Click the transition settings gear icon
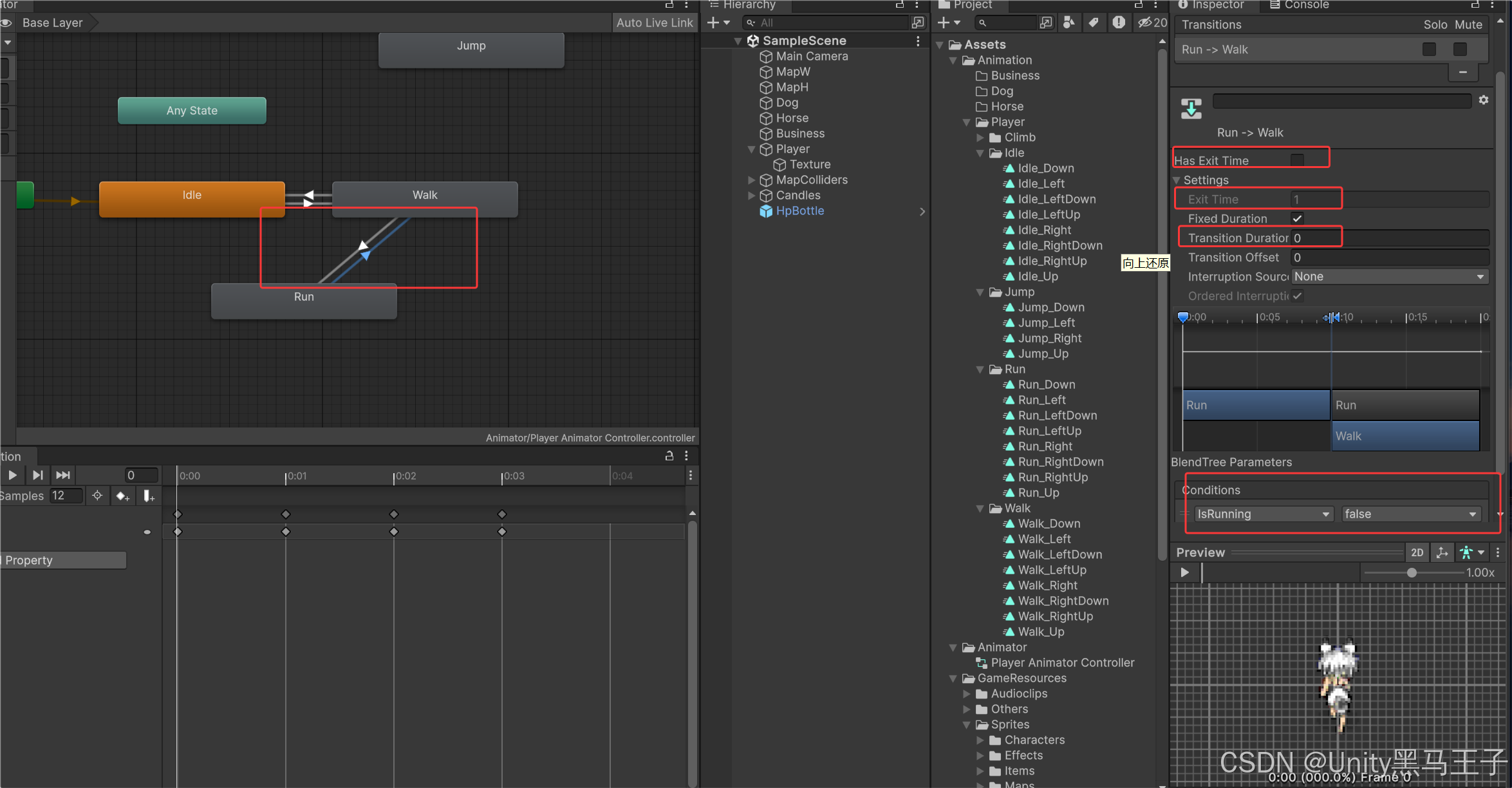This screenshot has width=1512, height=788. tap(1483, 100)
